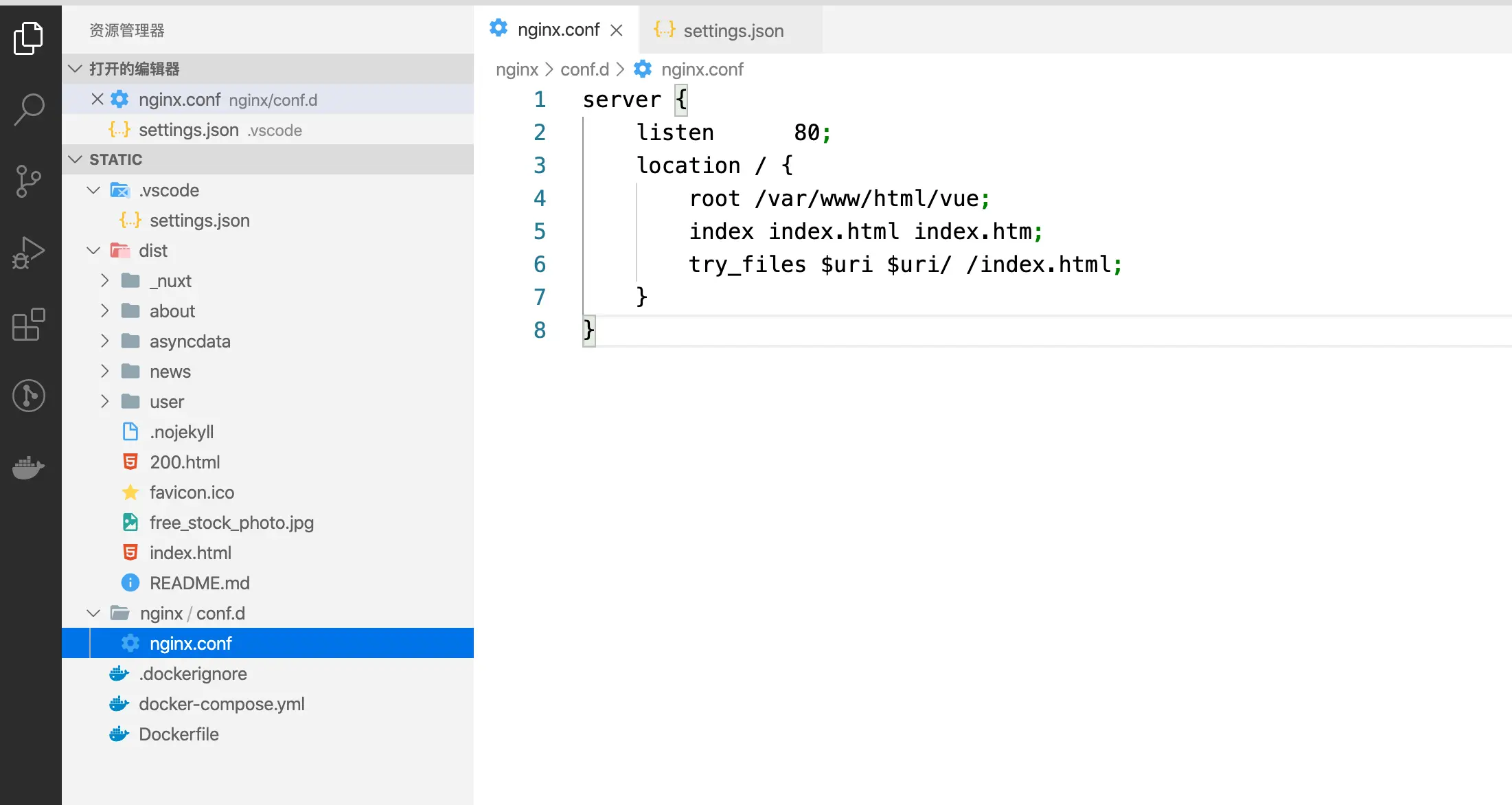This screenshot has width=1512, height=805.
Task: Open the Explorer view icon
Action: pos(29,38)
